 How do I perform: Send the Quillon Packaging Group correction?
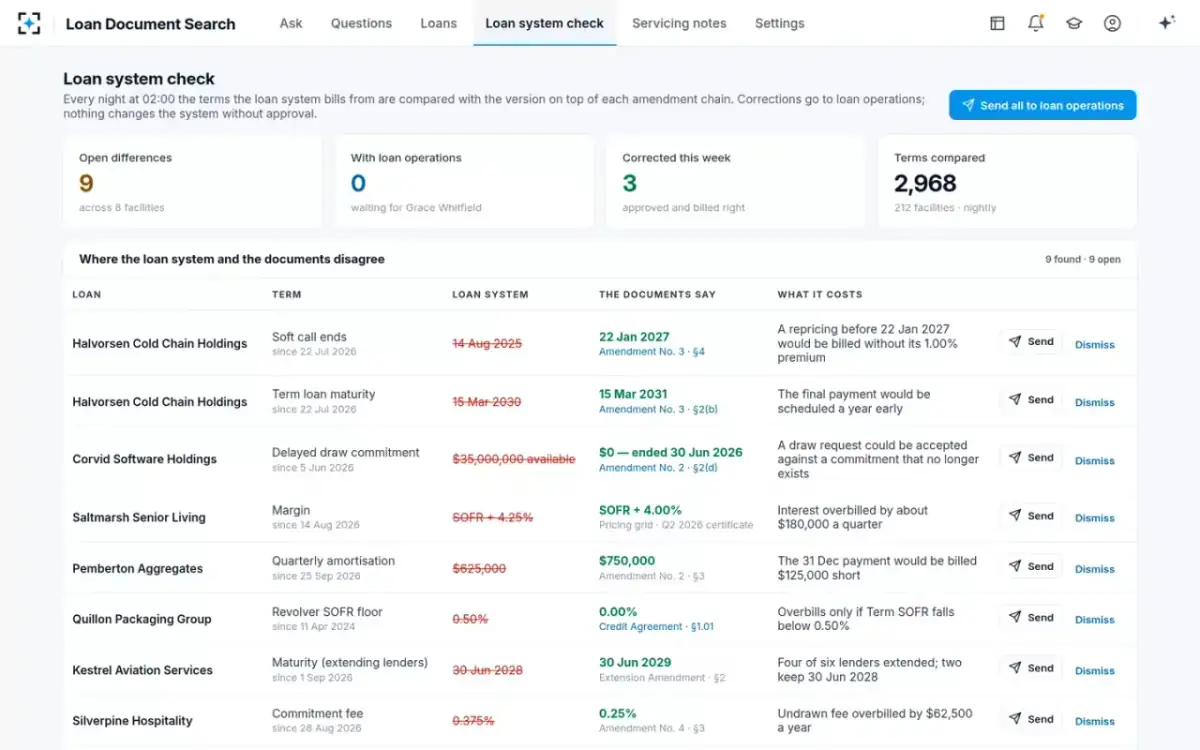tap(1031, 618)
